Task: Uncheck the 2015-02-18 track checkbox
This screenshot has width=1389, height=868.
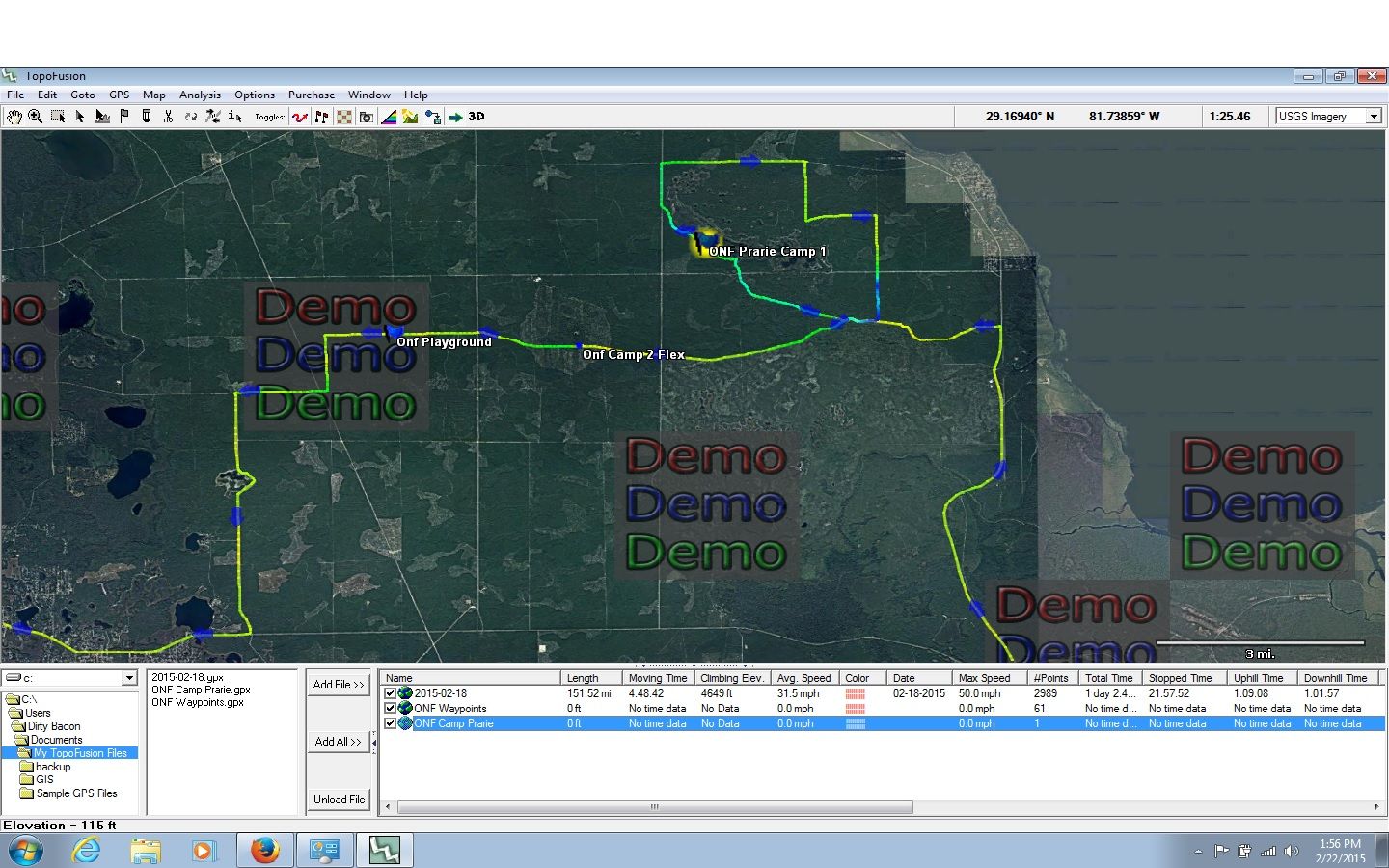Action: (391, 693)
